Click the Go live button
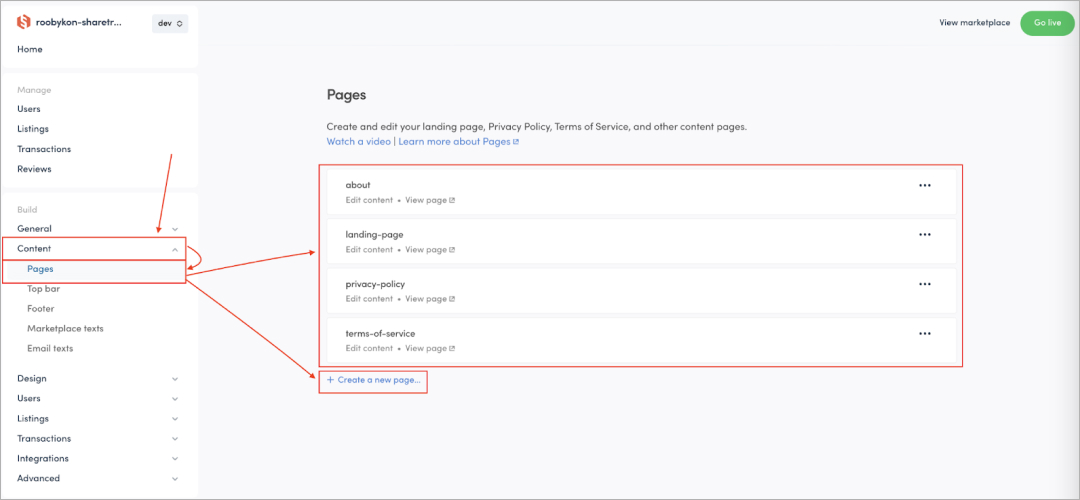The image size is (1080, 500). pyautogui.click(x=1047, y=23)
